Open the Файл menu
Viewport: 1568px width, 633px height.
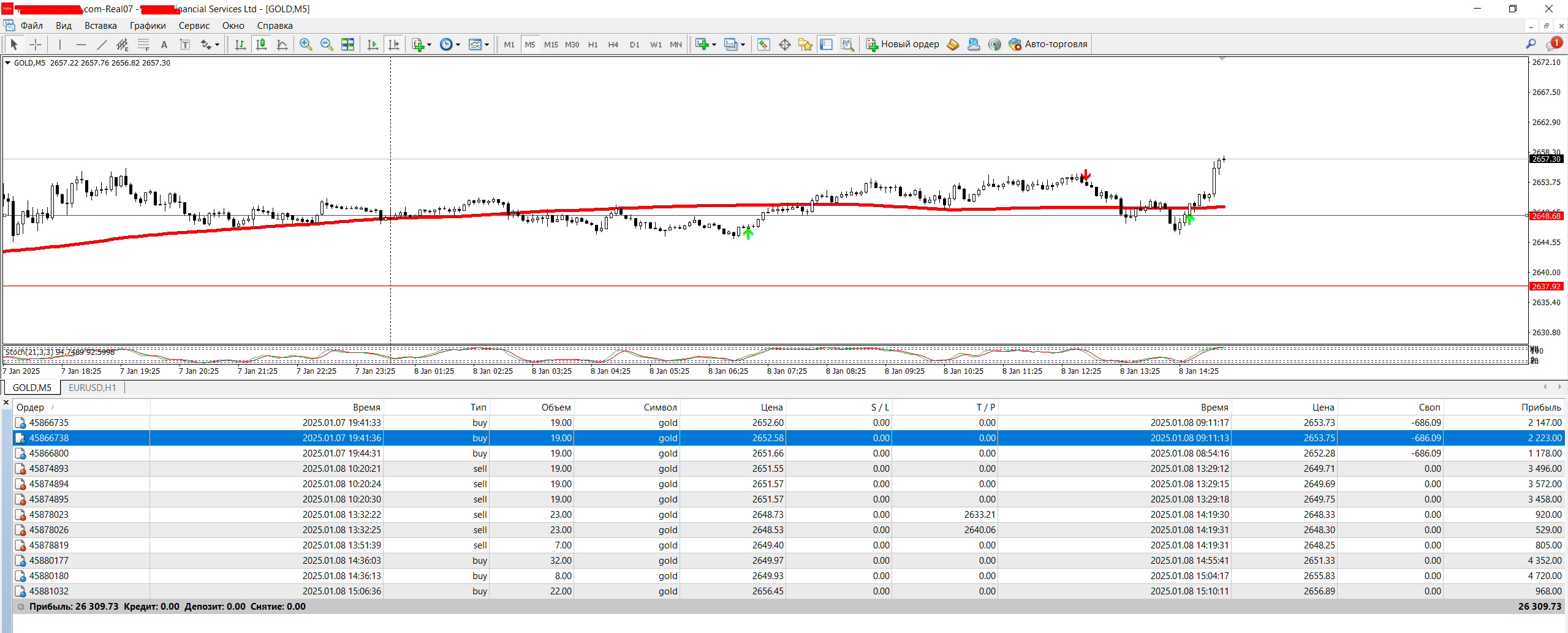(31, 26)
